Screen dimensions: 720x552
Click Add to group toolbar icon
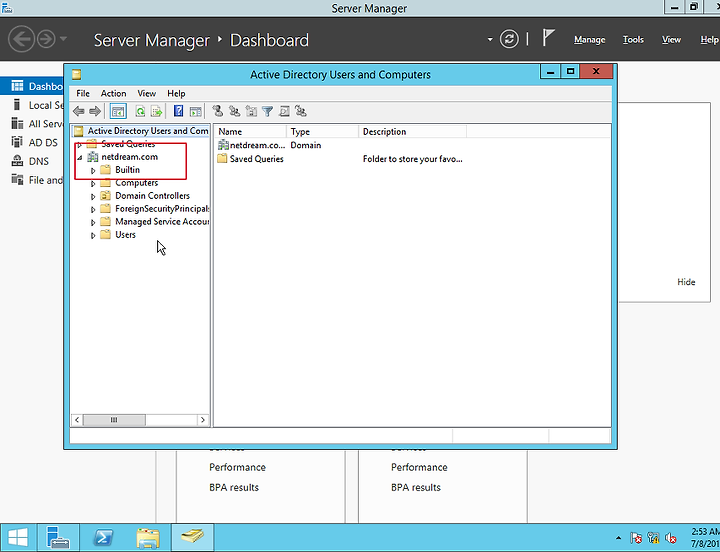(301, 111)
